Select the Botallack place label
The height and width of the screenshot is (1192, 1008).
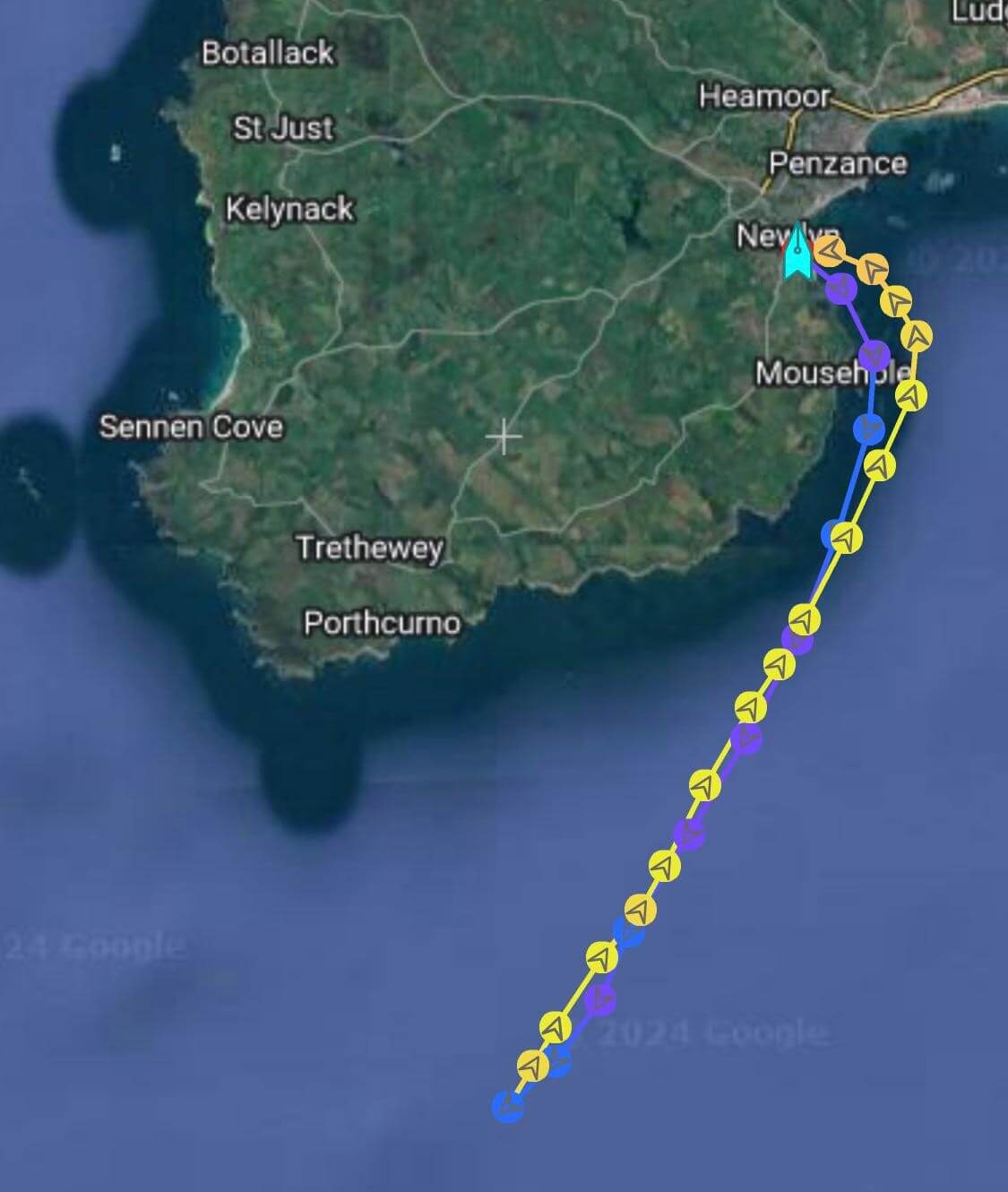268,53
